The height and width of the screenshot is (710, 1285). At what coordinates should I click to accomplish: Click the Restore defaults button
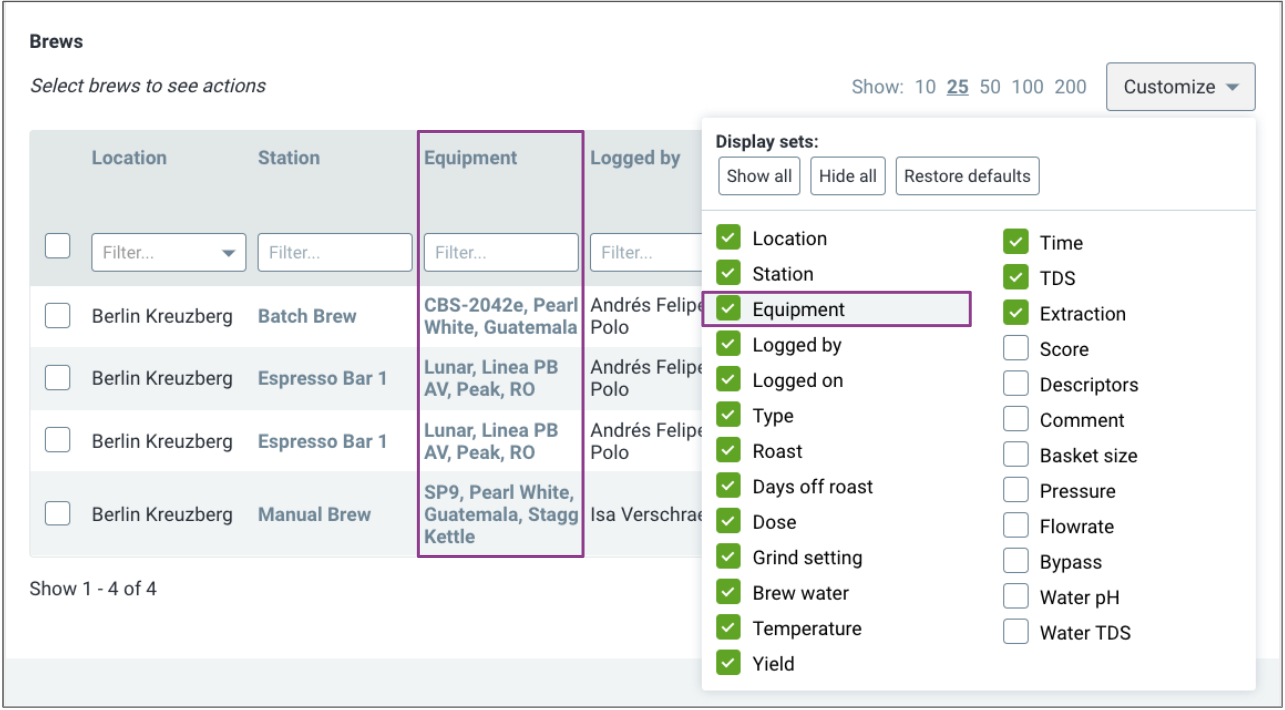967,176
